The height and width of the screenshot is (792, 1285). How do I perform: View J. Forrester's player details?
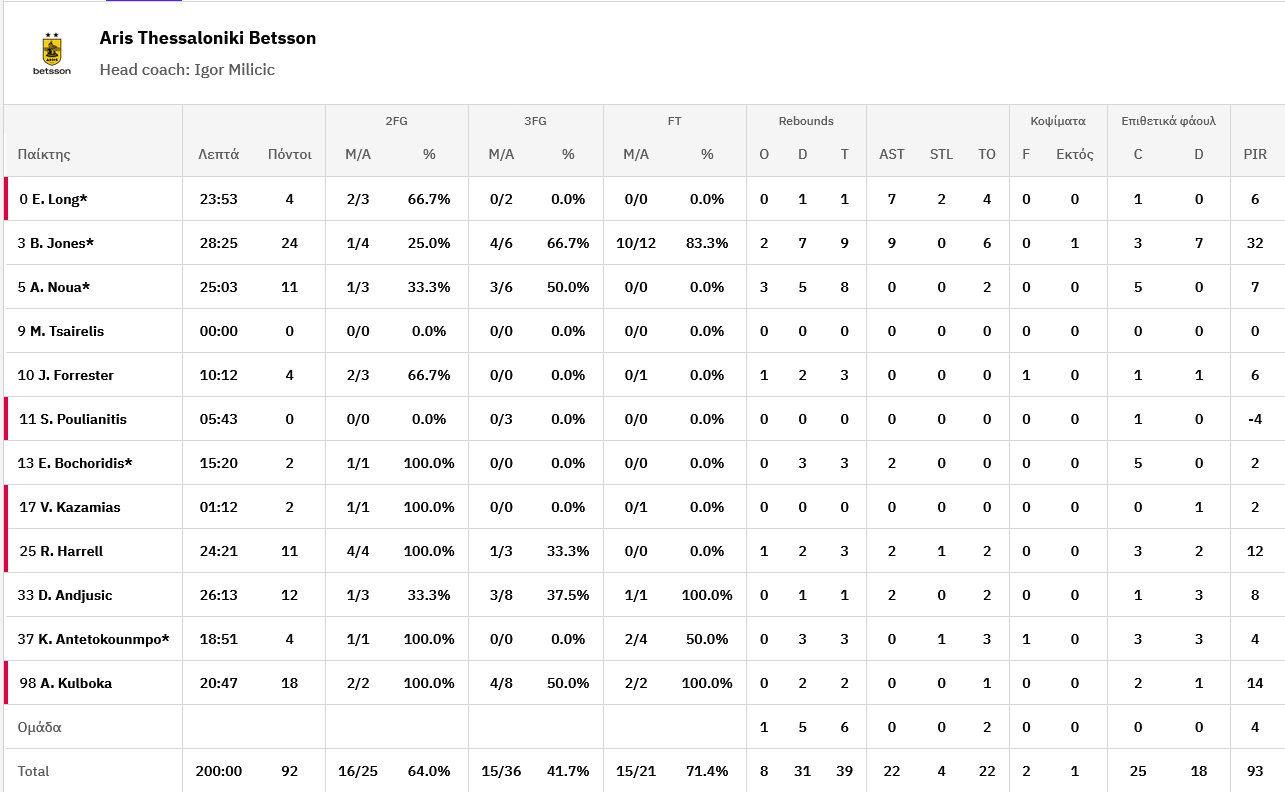click(76, 375)
